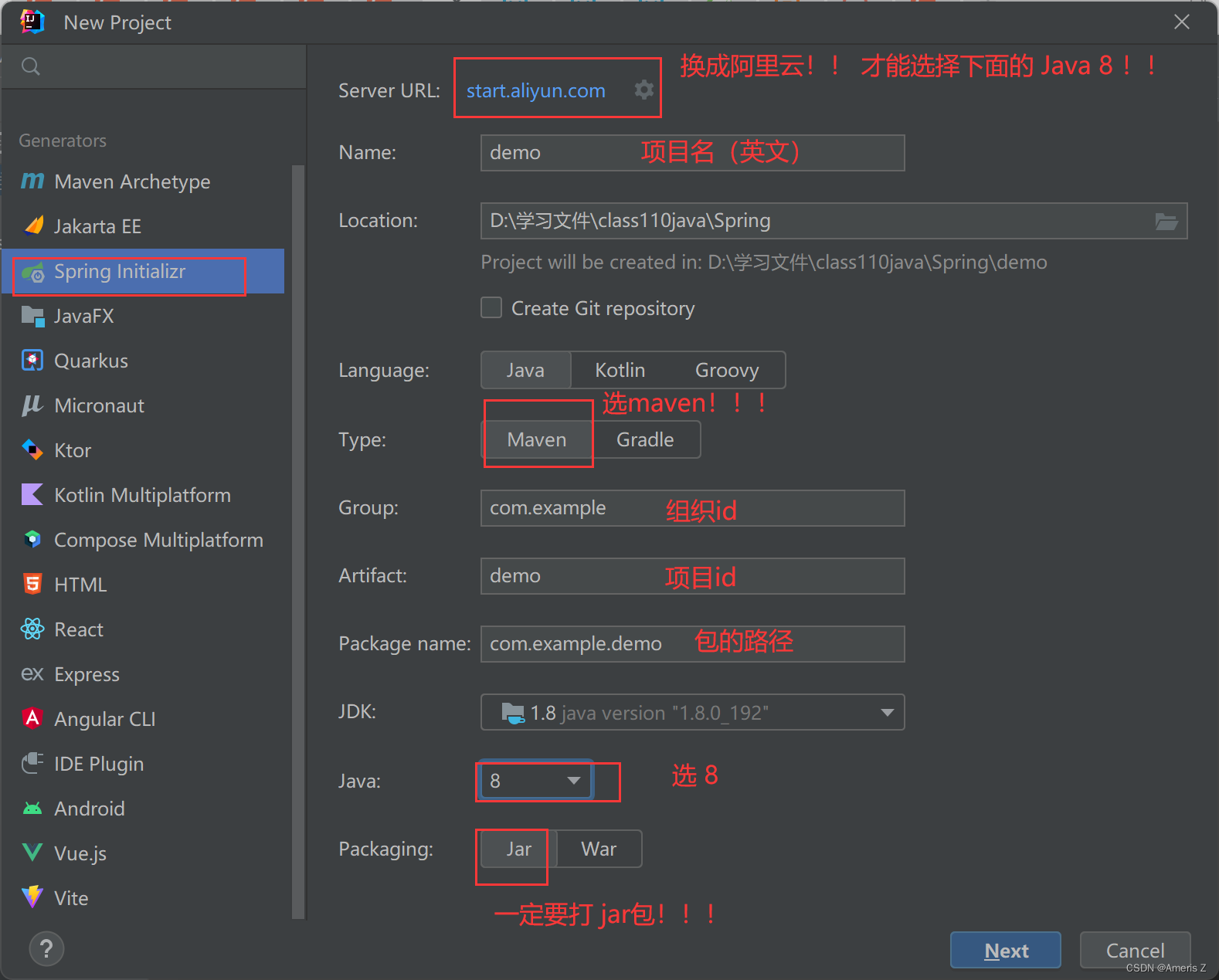The height and width of the screenshot is (980, 1219).
Task: Select the HTML generator
Action: (143, 585)
